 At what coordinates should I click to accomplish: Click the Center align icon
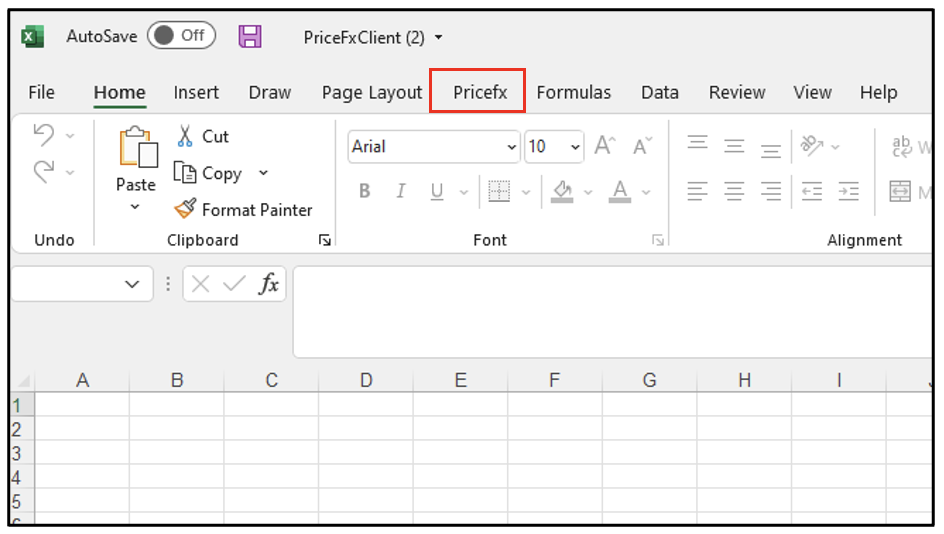click(x=734, y=191)
